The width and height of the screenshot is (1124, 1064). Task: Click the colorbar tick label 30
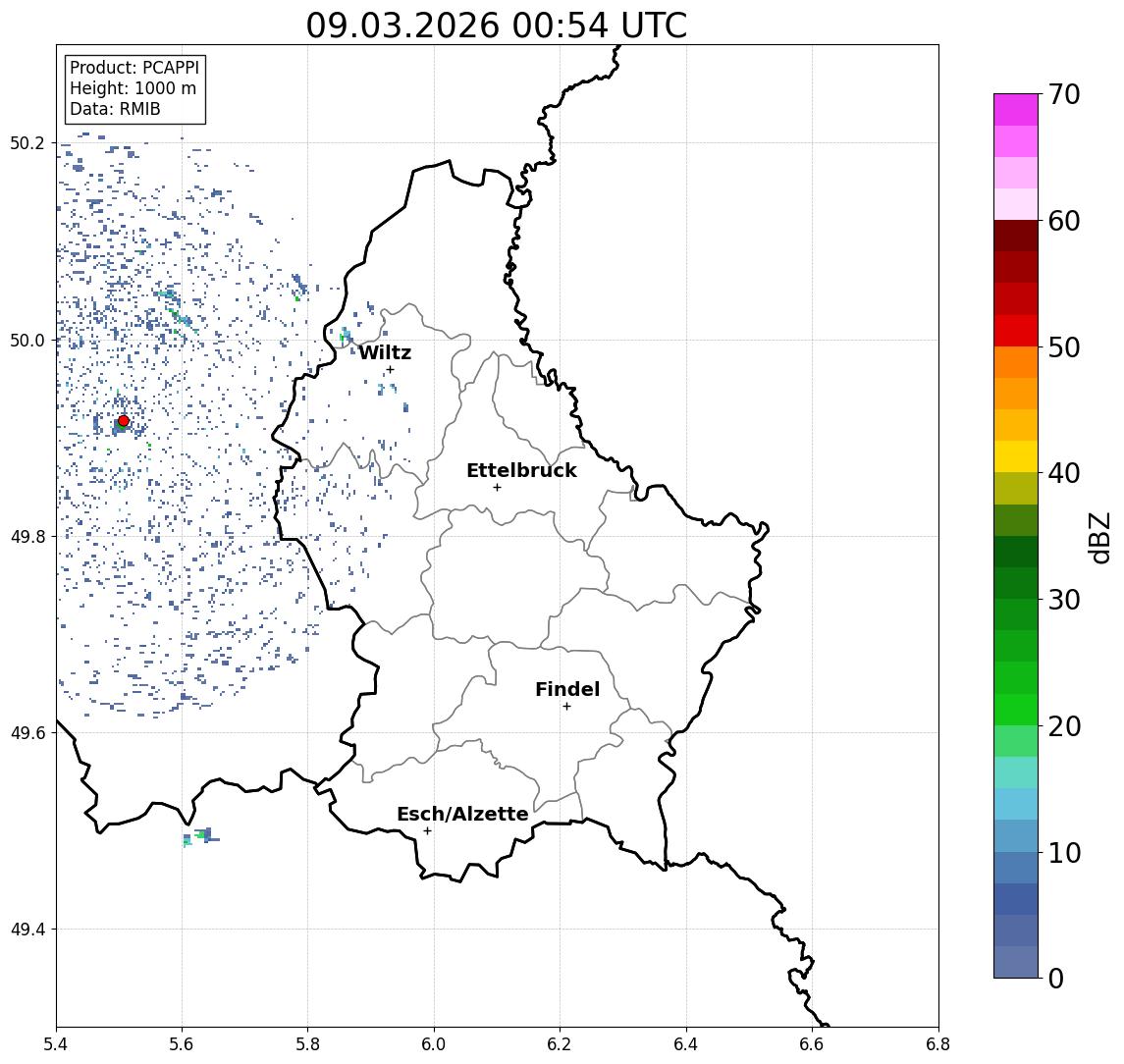coord(1064,600)
